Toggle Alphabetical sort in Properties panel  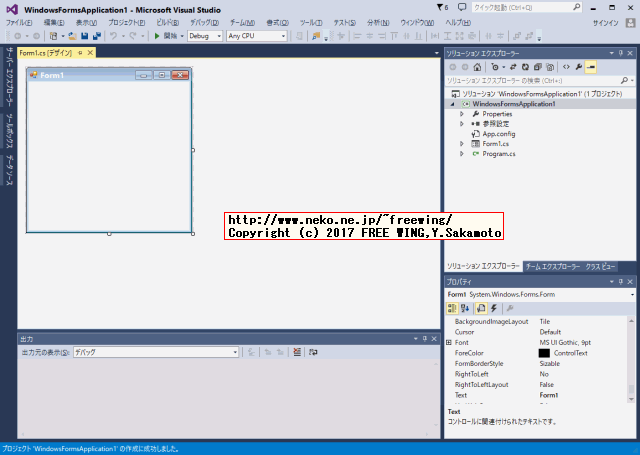465,308
